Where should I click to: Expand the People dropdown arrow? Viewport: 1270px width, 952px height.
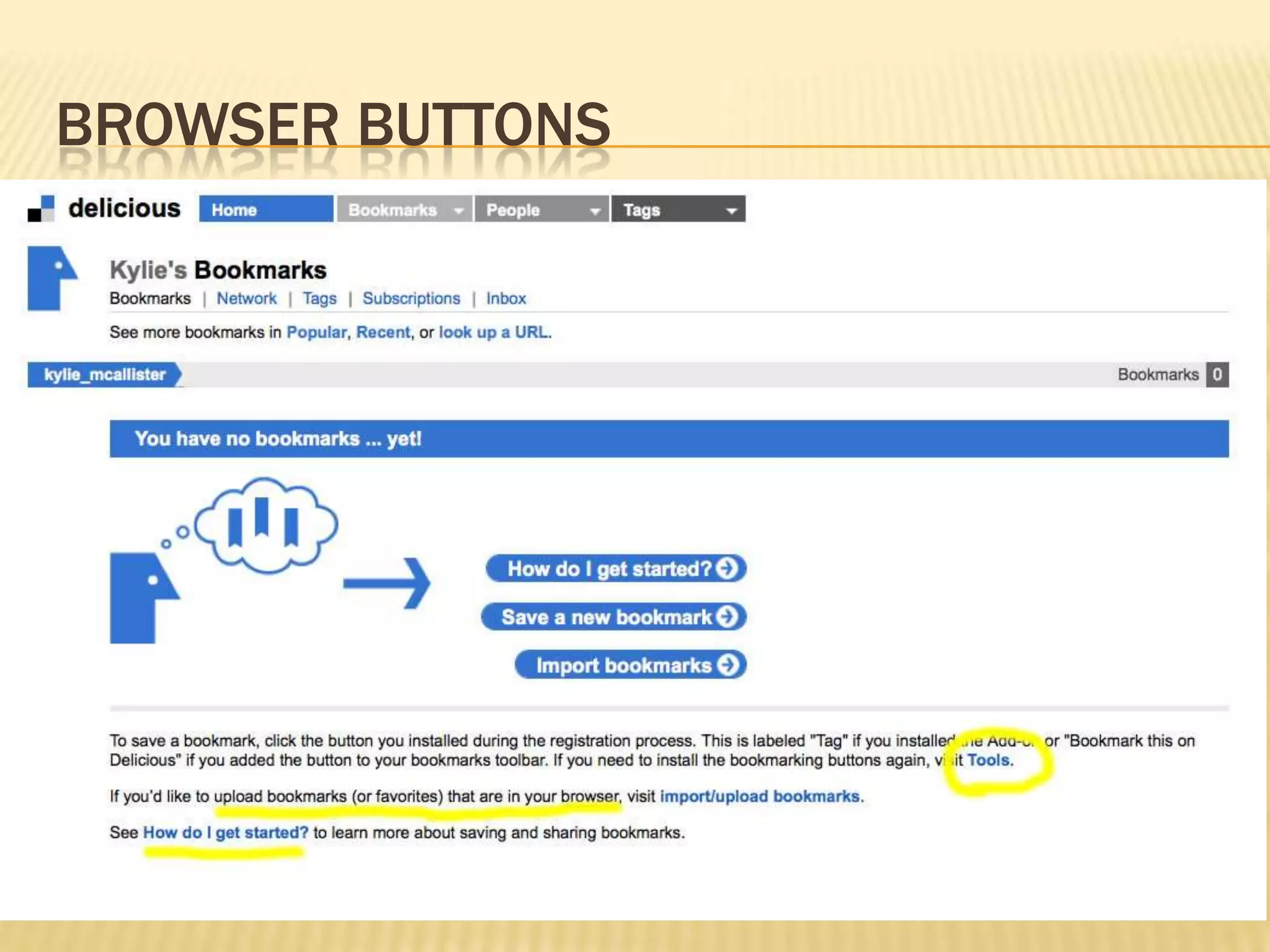point(595,211)
